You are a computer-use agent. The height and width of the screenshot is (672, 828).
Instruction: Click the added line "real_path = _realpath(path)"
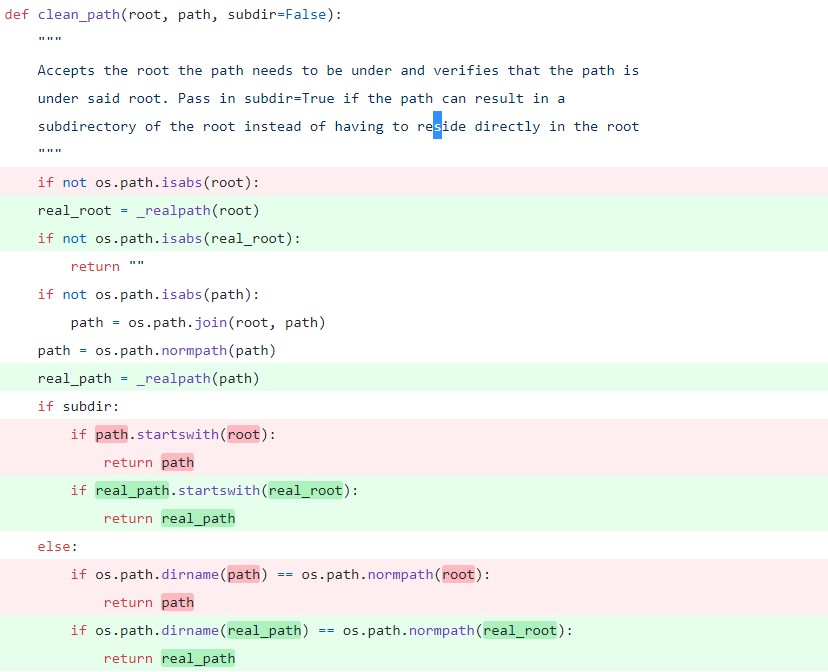[x=148, y=379]
